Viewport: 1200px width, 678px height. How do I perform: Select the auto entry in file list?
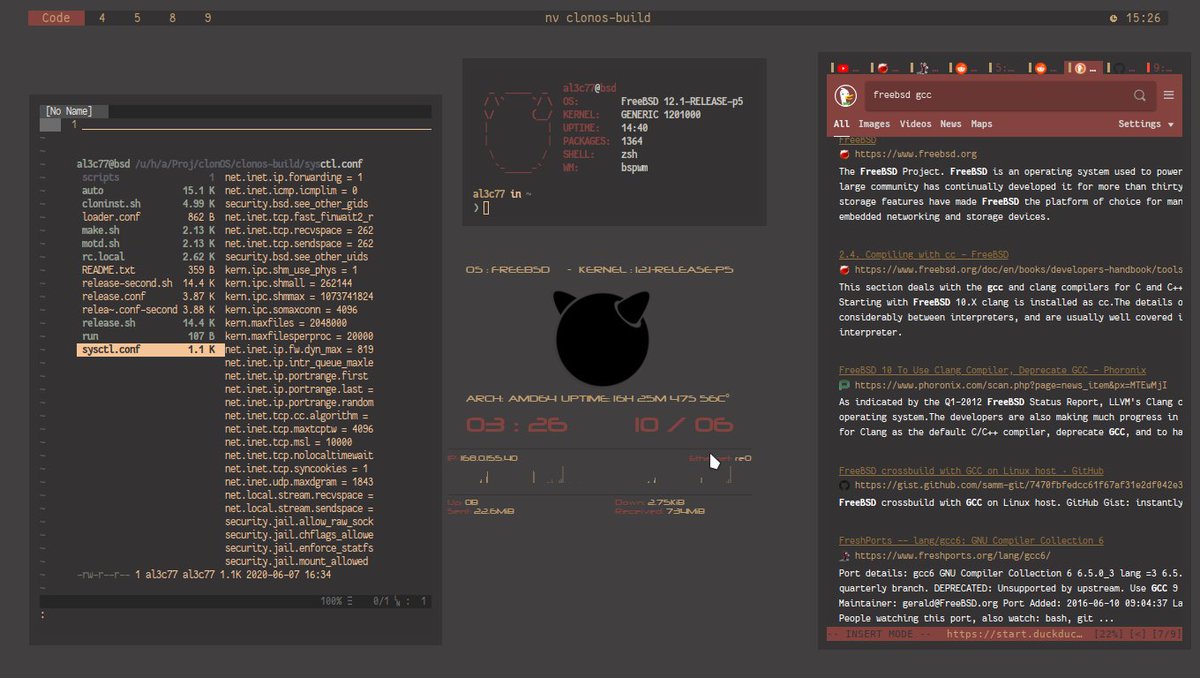pyautogui.click(x=146, y=190)
